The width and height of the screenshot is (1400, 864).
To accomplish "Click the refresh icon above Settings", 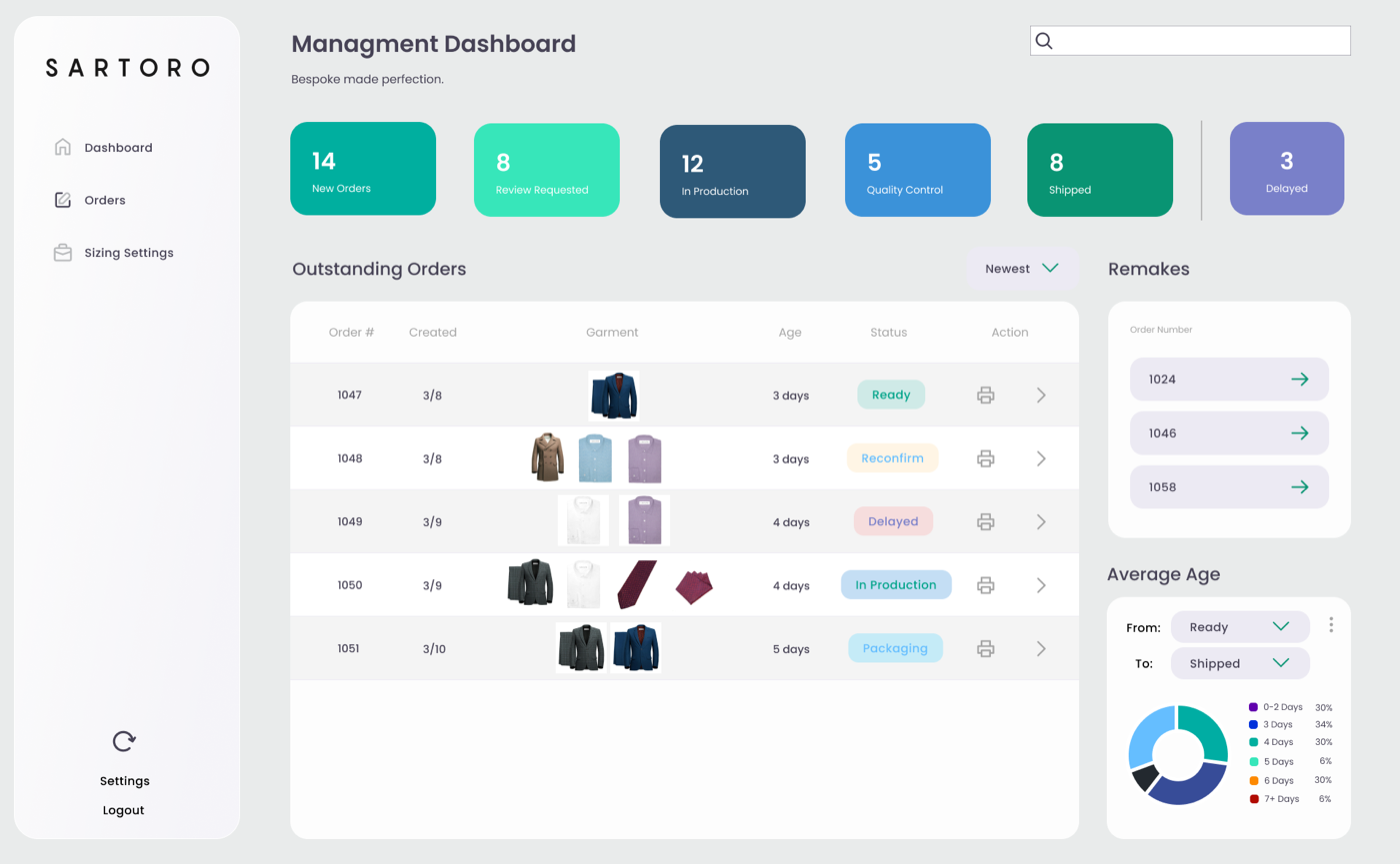I will pyautogui.click(x=124, y=741).
